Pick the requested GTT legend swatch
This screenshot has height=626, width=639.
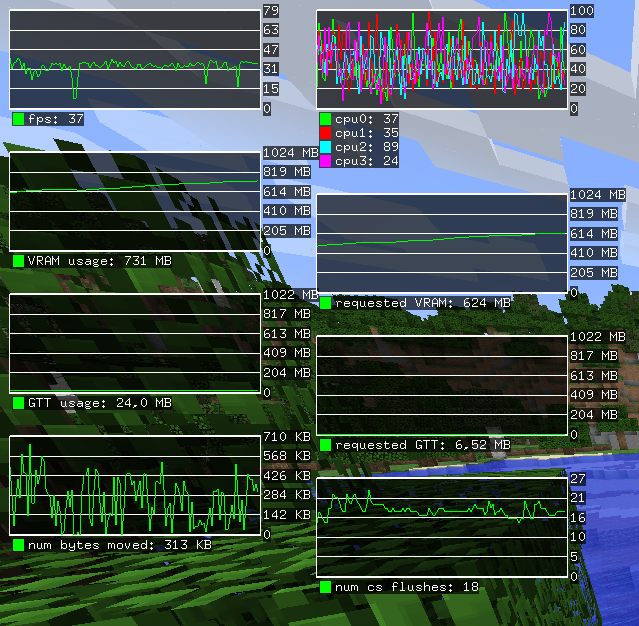(325, 445)
